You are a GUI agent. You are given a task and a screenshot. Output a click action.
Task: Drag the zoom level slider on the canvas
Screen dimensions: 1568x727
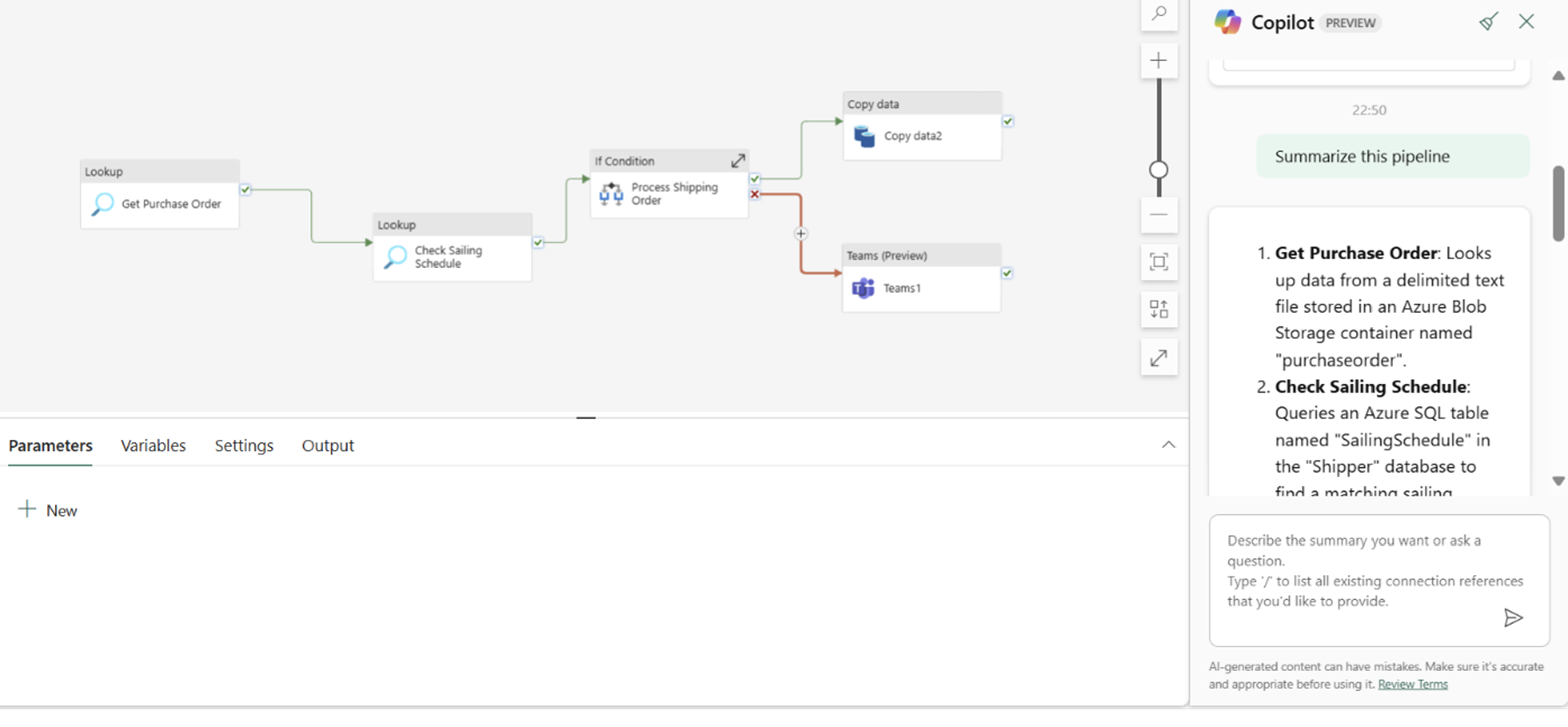point(1159,170)
